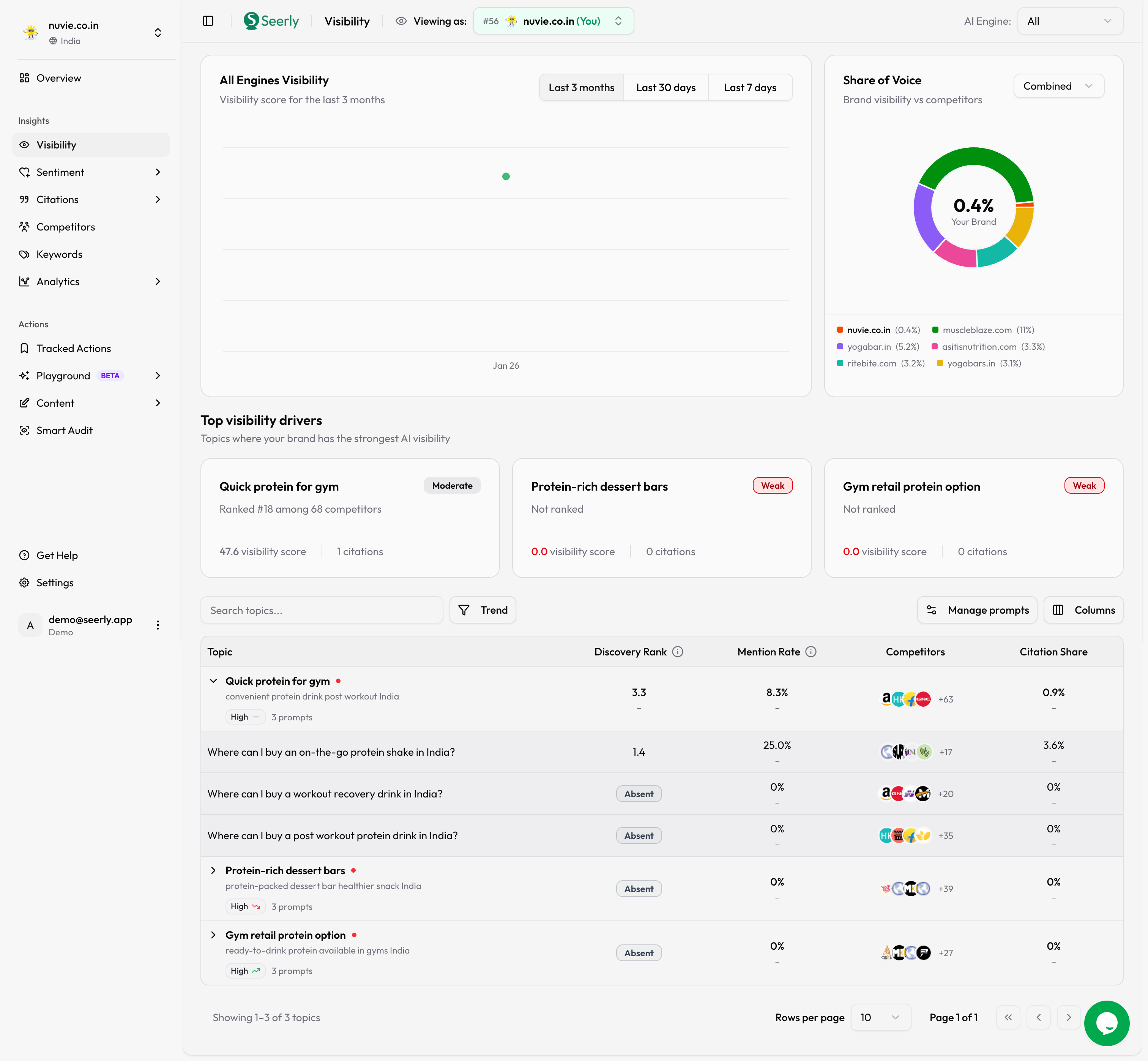Click the Discovery Rank info icon
Screen dimensions: 1148x1061
(x=677, y=652)
